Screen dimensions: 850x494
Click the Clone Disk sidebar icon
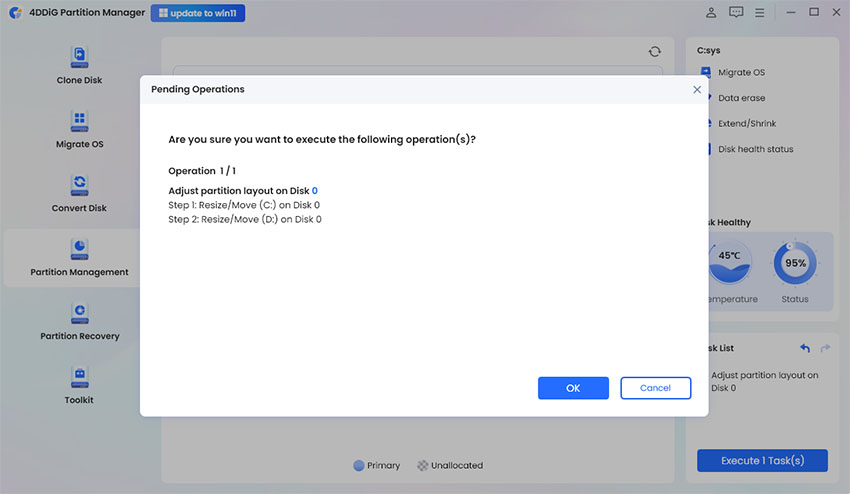[79, 57]
